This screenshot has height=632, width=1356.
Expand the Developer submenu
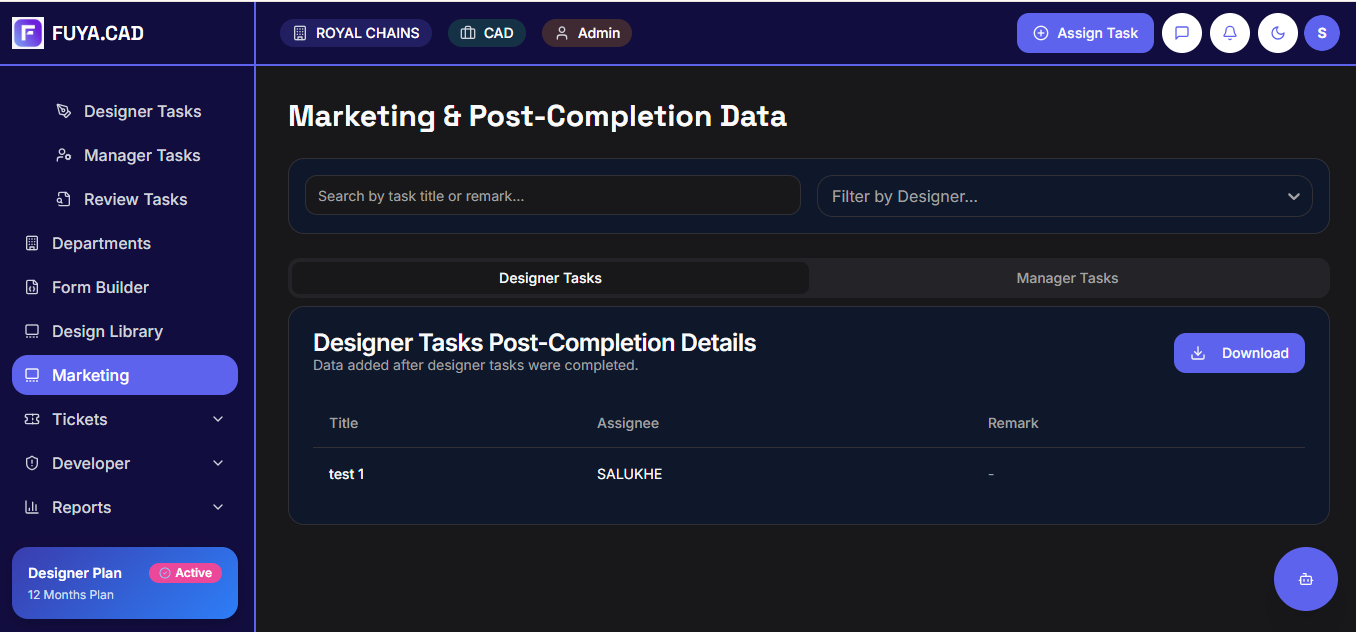pos(218,463)
